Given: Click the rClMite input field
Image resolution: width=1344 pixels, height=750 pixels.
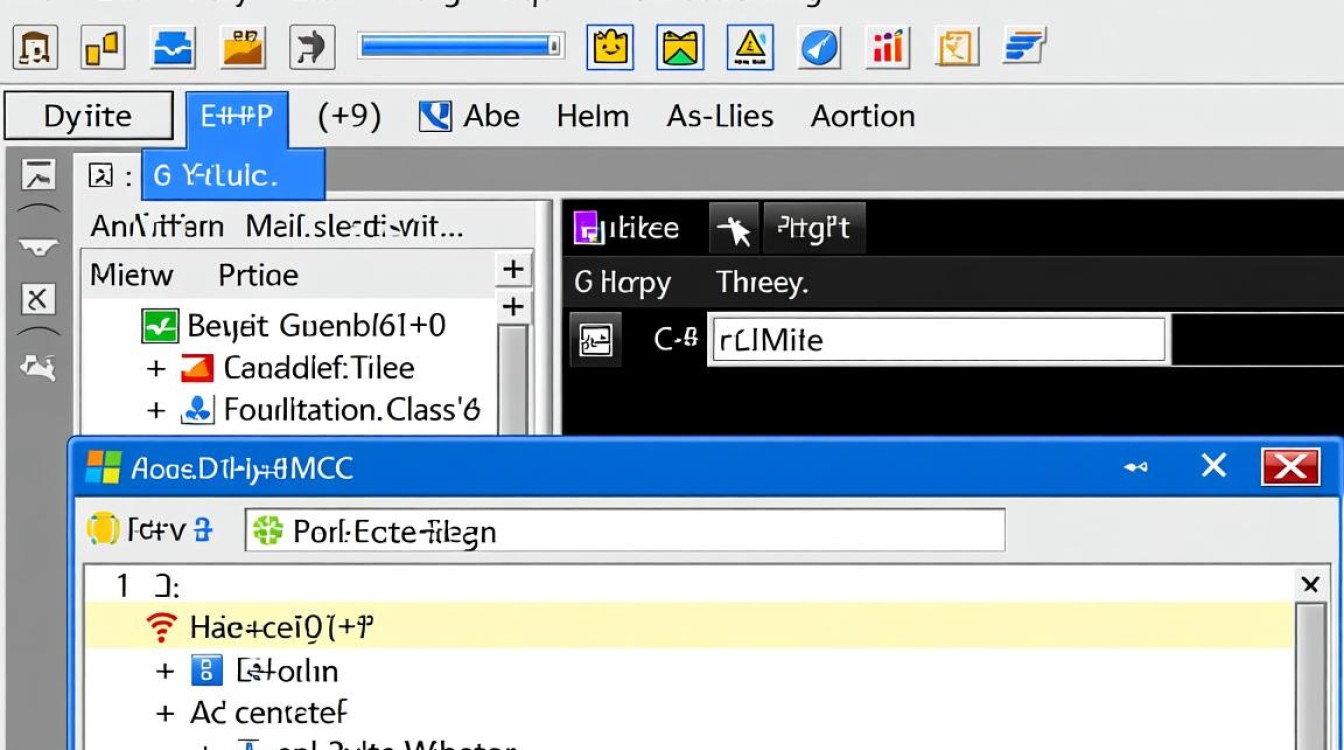Looking at the screenshot, I should [936, 340].
